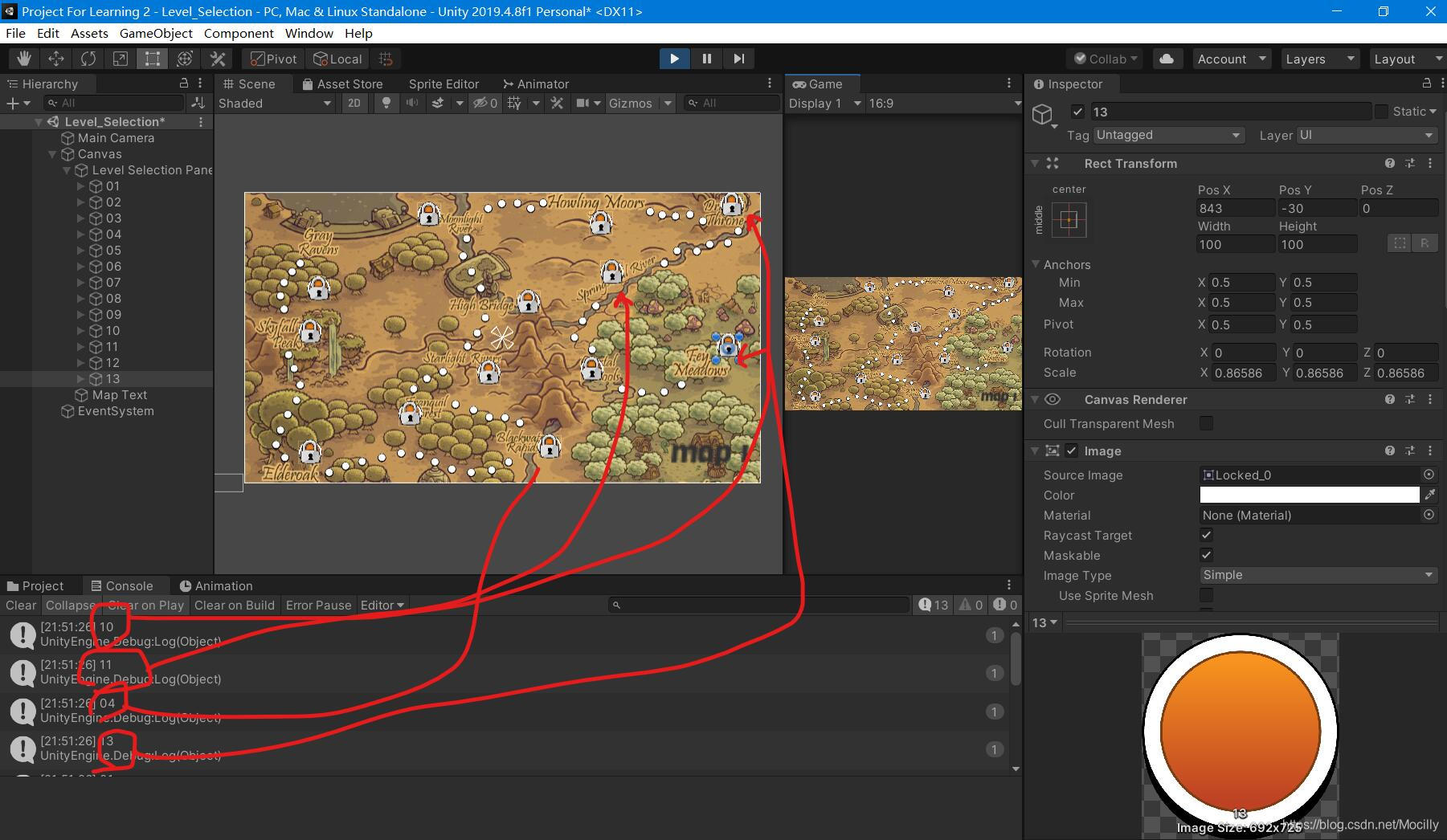Open Layout dropdown
1447x840 pixels.
click(x=1407, y=59)
